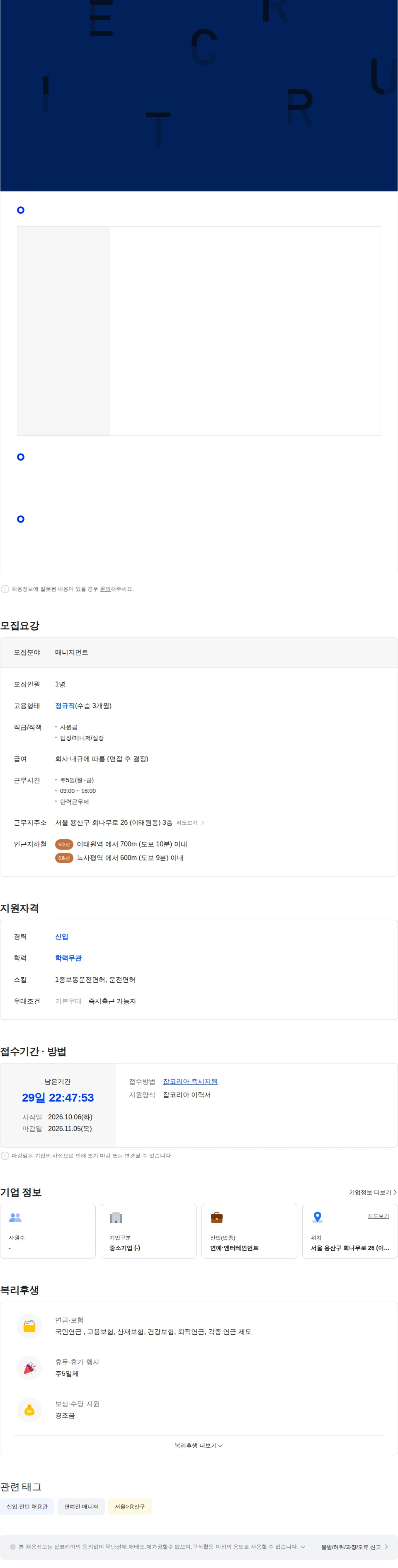Open 지도보기 link next to 근무지주소
The width and height of the screenshot is (398, 1568).
coord(187,822)
